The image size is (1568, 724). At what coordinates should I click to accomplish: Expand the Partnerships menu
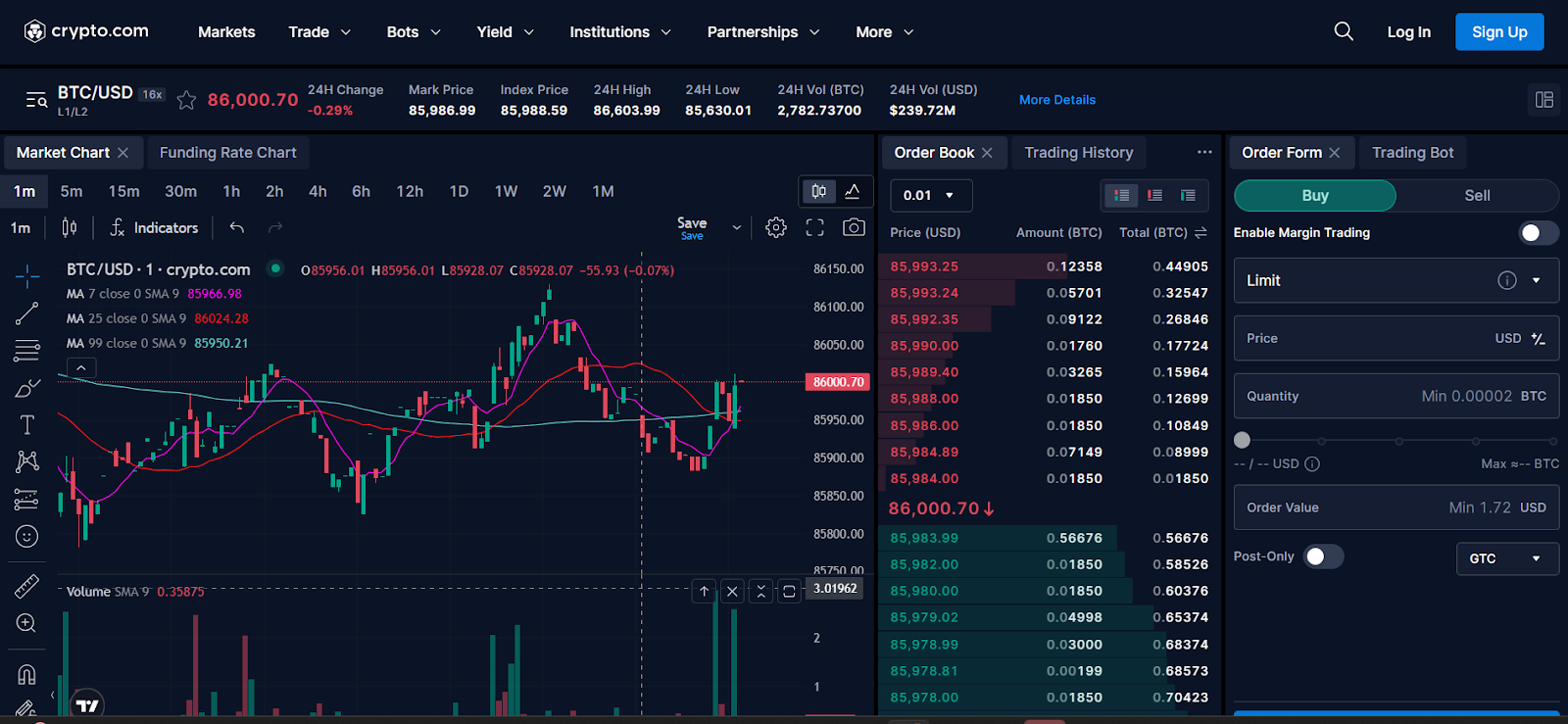click(x=763, y=32)
